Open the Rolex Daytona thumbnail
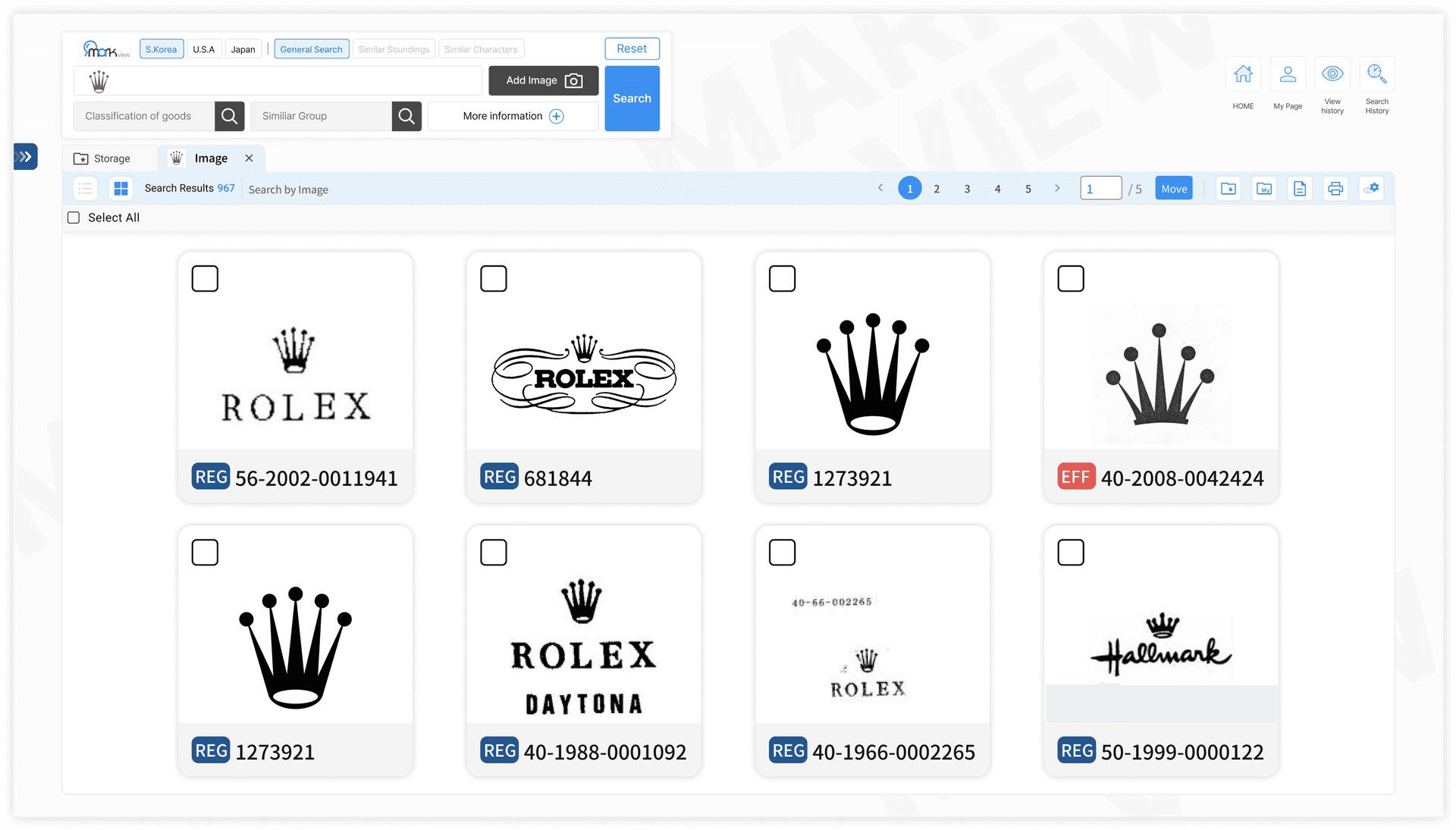Screen dimensions: 1456x830 pos(584,647)
